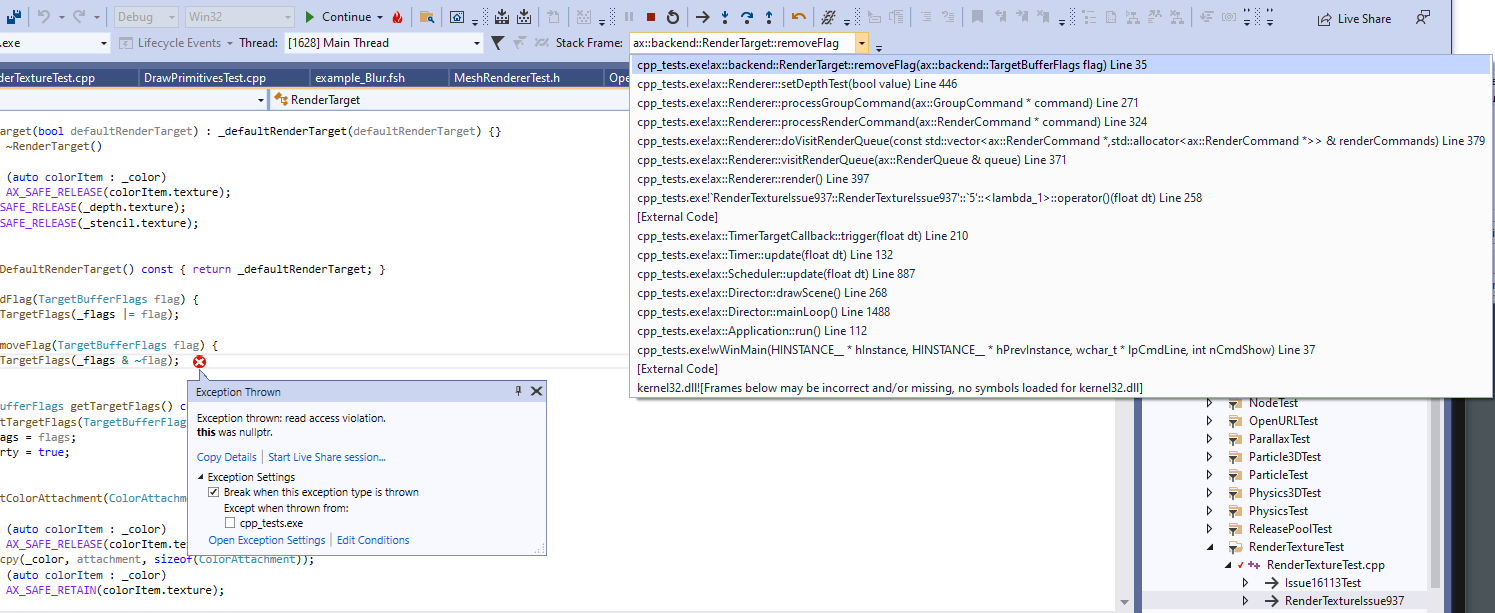Restart the debugger
The image size is (1495, 613).
pyautogui.click(x=672, y=17)
